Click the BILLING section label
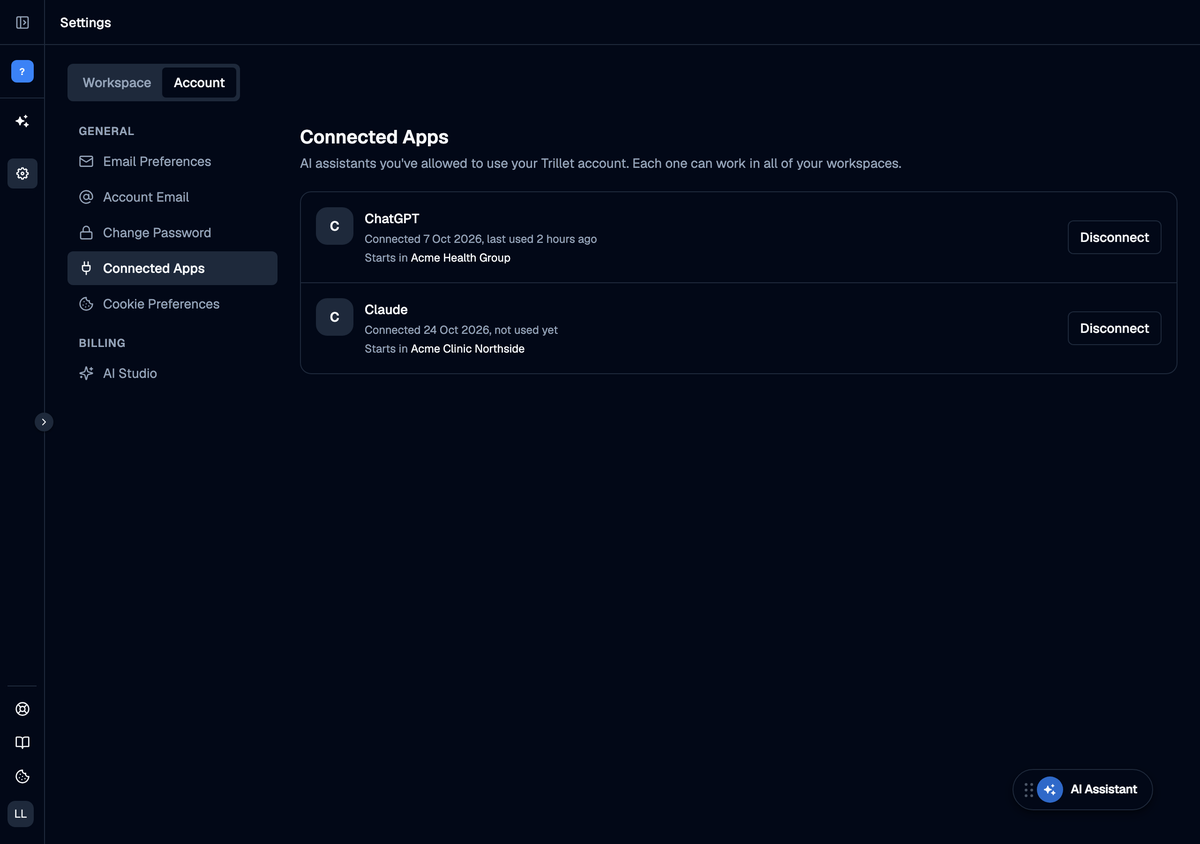 pos(102,343)
